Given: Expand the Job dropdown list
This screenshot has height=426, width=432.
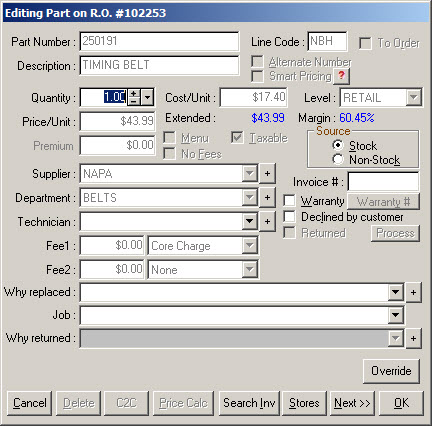Looking at the screenshot, I should 395,315.
